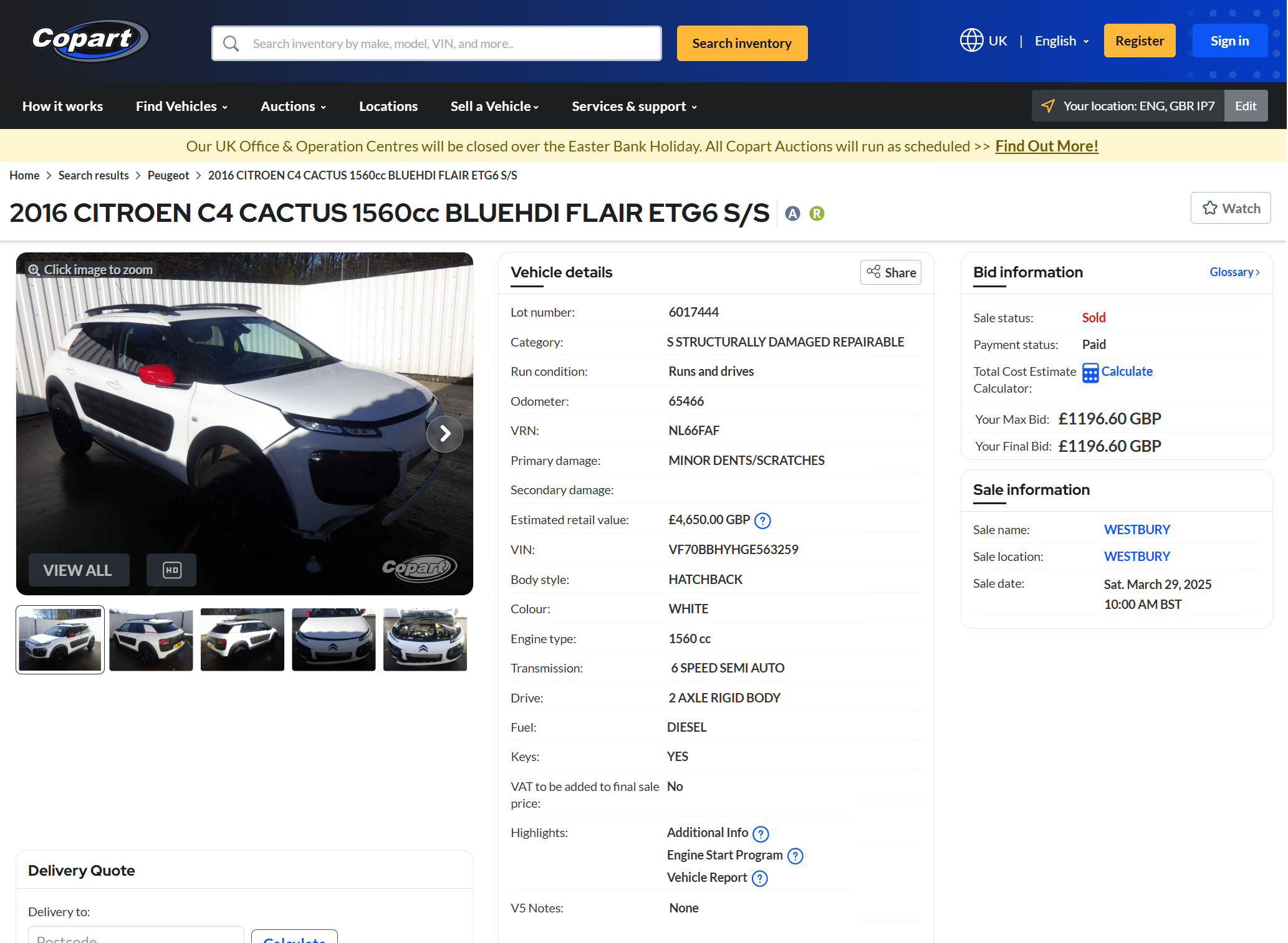
Task: Click the zoom magnifier on the image
Action: coord(34,270)
